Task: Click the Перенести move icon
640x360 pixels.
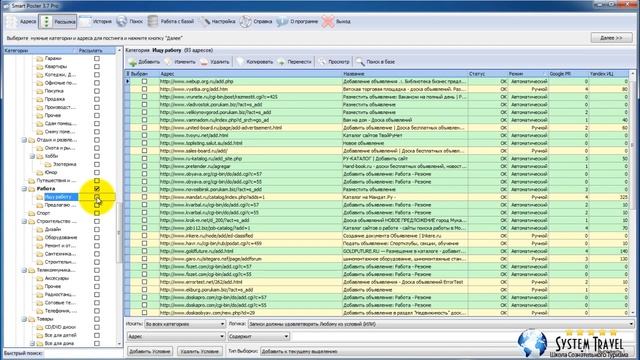Action: (x=281, y=62)
